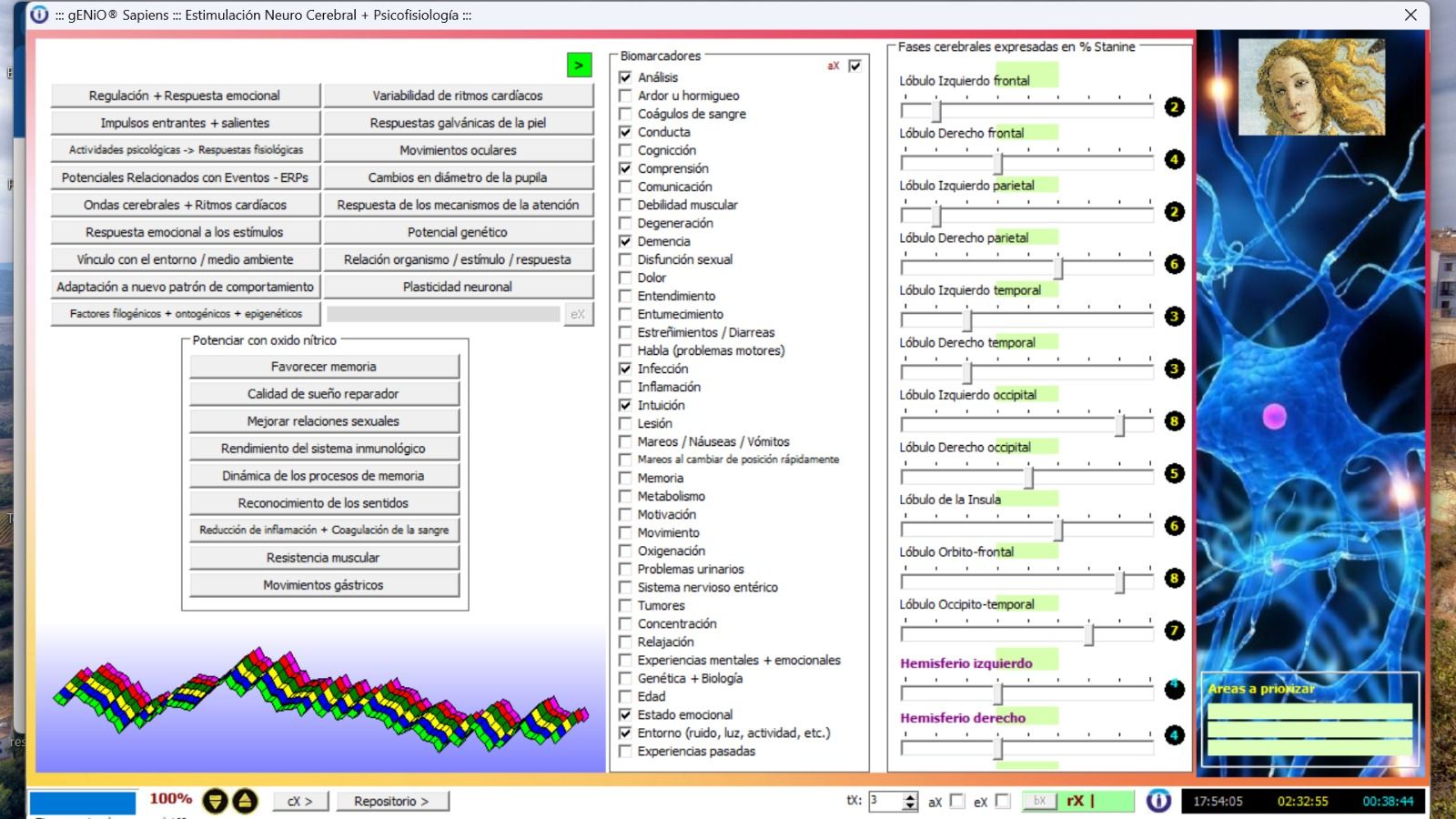The image size is (1456, 819).
Task: Click the number 7 badge beside Lóbulo Occipito-temporal
Action: tap(1175, 631)
